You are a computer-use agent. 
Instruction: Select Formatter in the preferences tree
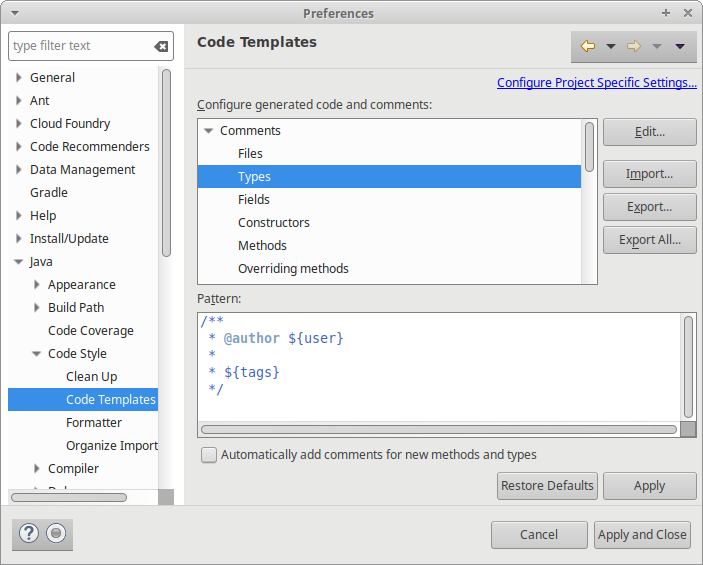click(94, 423)
